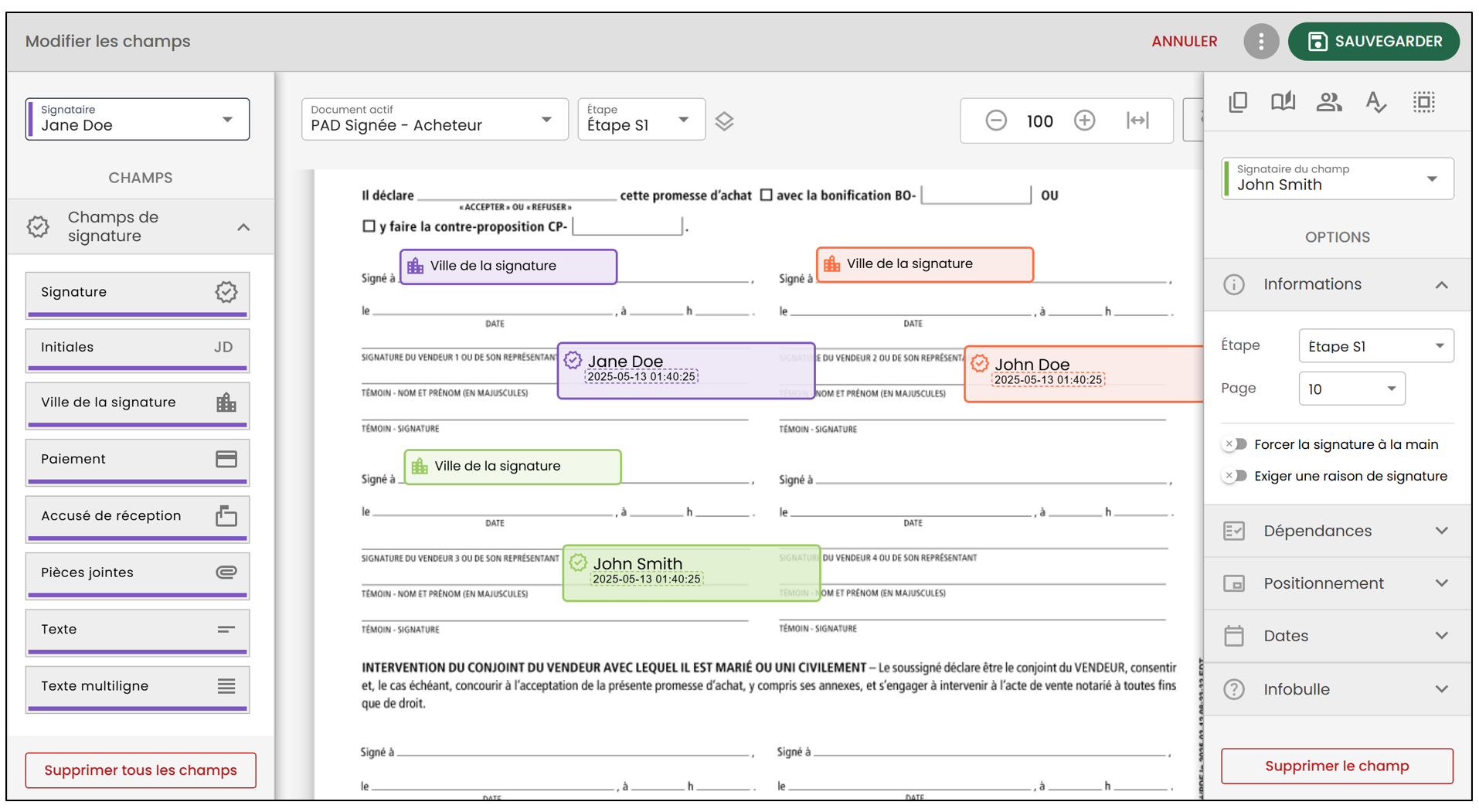Click Supprimer tous les champs
This screenshot has height=812, width=1479.
point(141,770)
